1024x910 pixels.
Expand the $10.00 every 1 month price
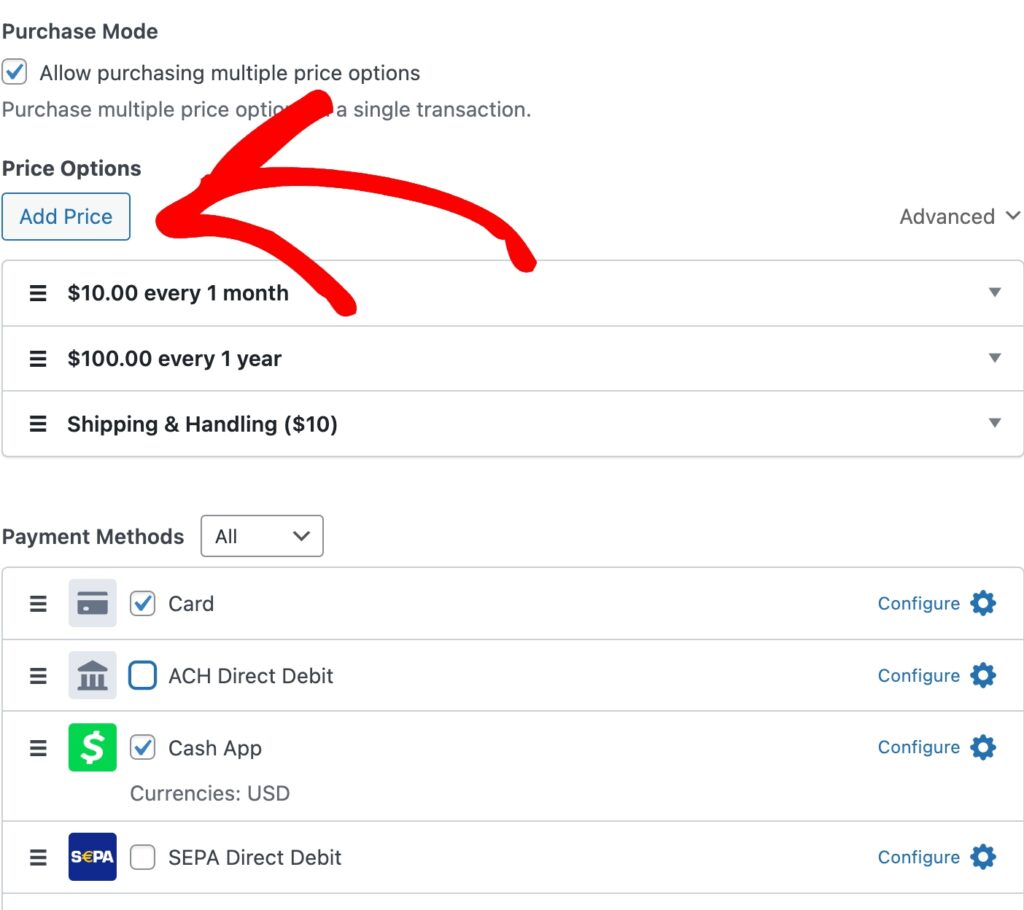pyautogui.click(x=994, y=292)
